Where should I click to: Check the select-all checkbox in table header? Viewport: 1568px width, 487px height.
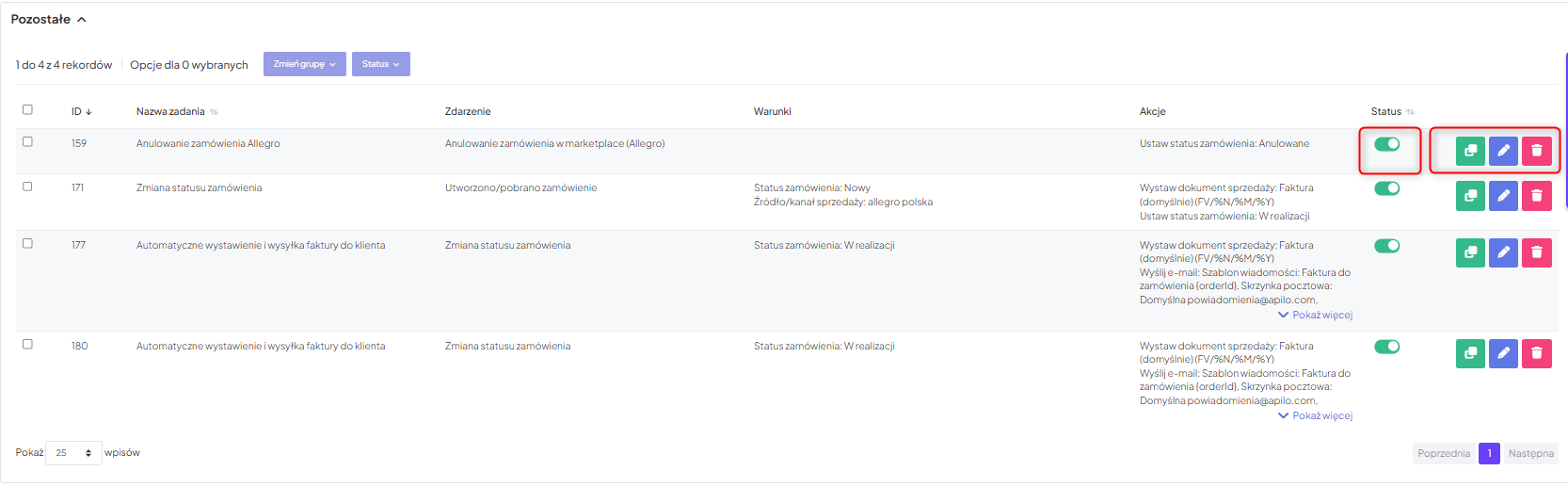pos(27,109)
